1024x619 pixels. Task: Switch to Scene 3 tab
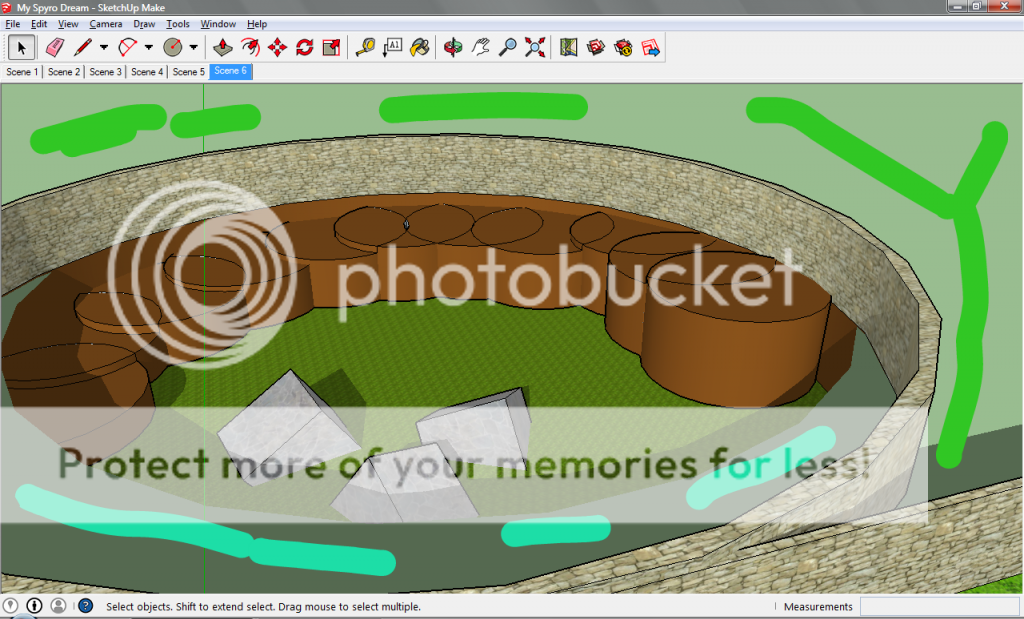[x=105, y=72]
